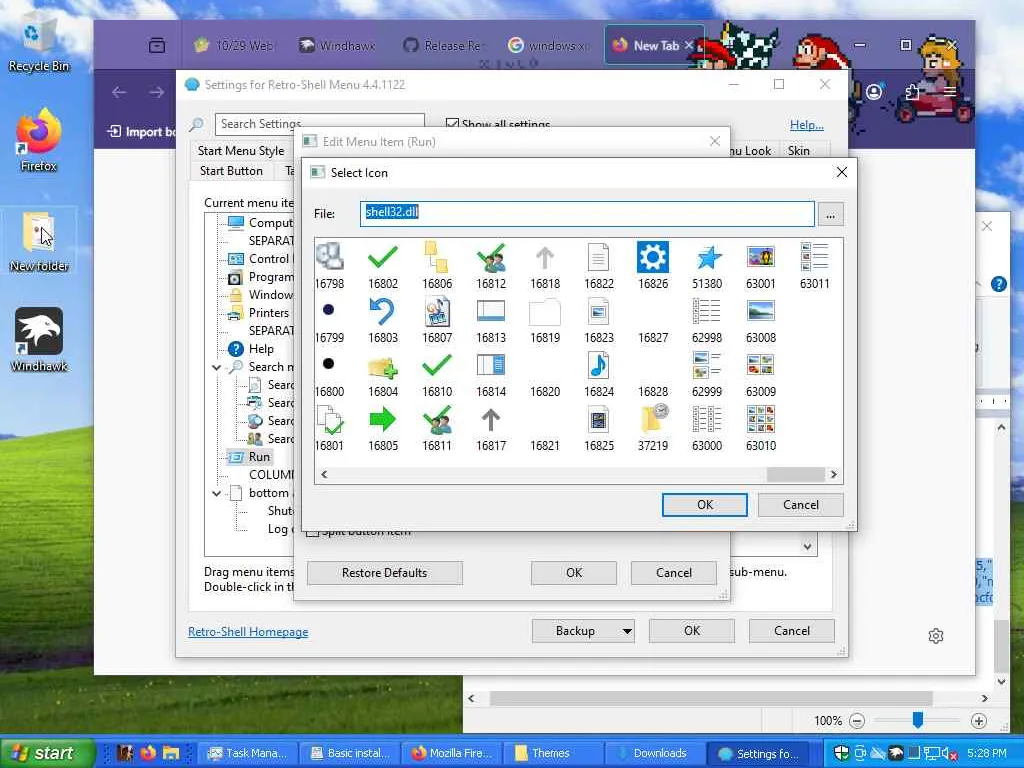Collapse the bottom tree node
1024x768 pixels.
(216, 494)
